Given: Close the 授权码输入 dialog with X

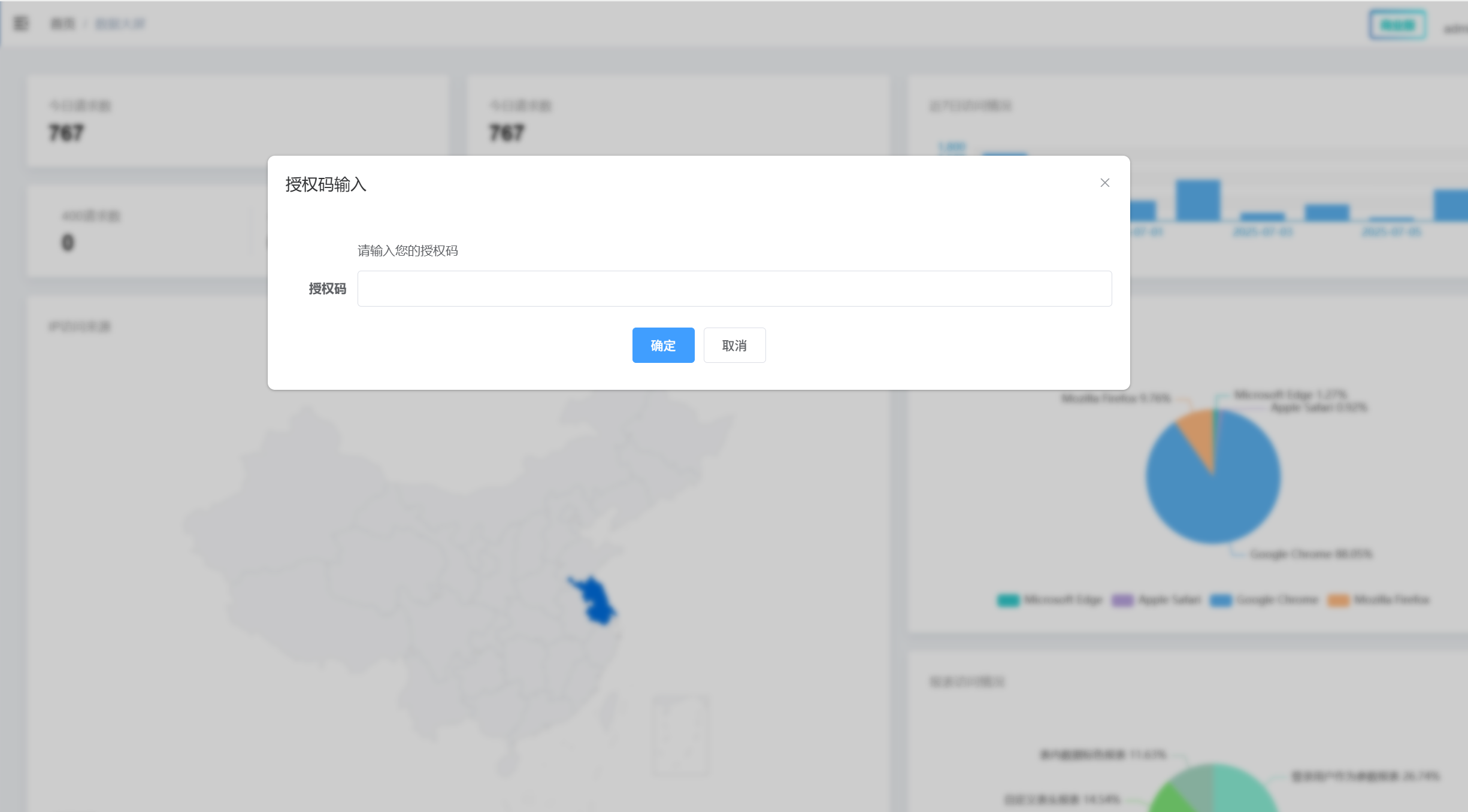Looking at the screenshot, I should (x=1104, y=183).
